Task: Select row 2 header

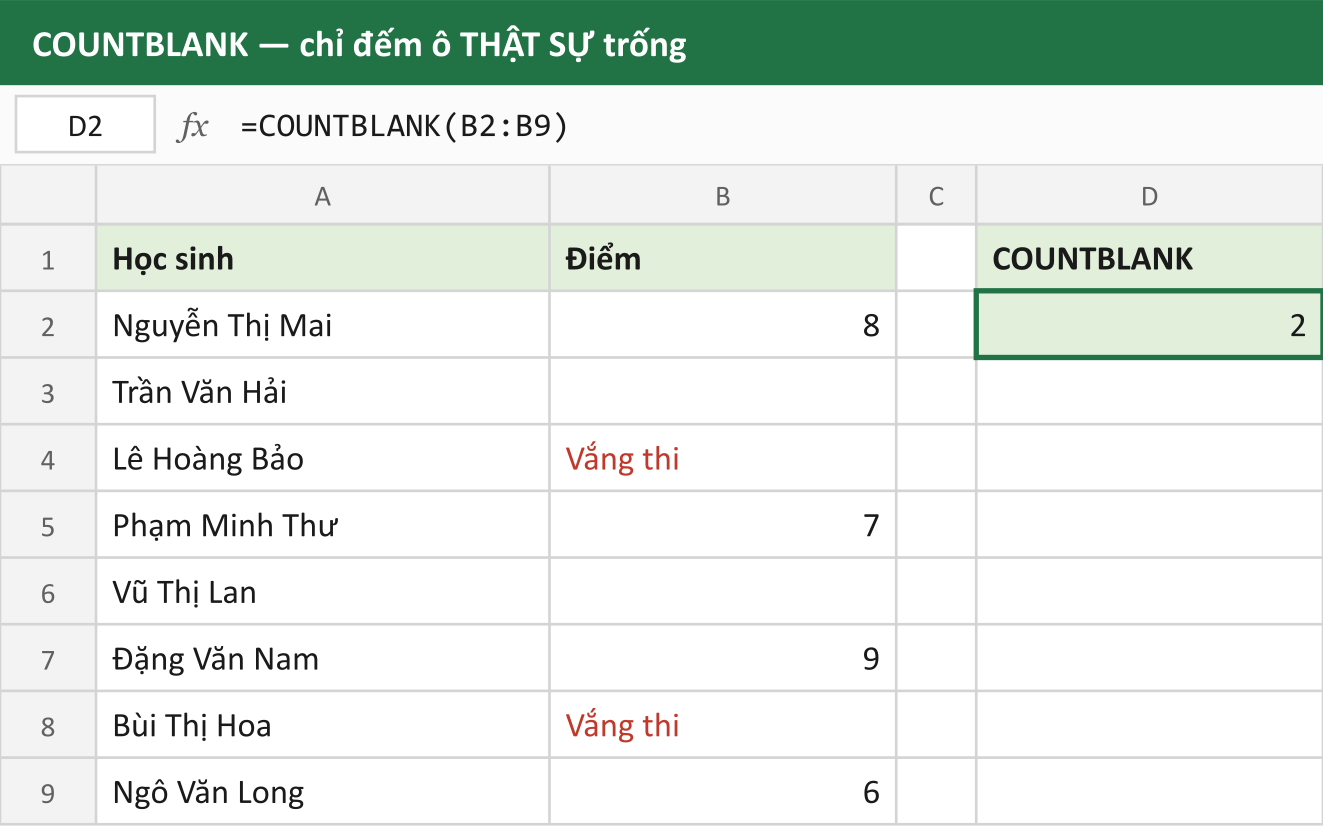Action: coord(48,325)
